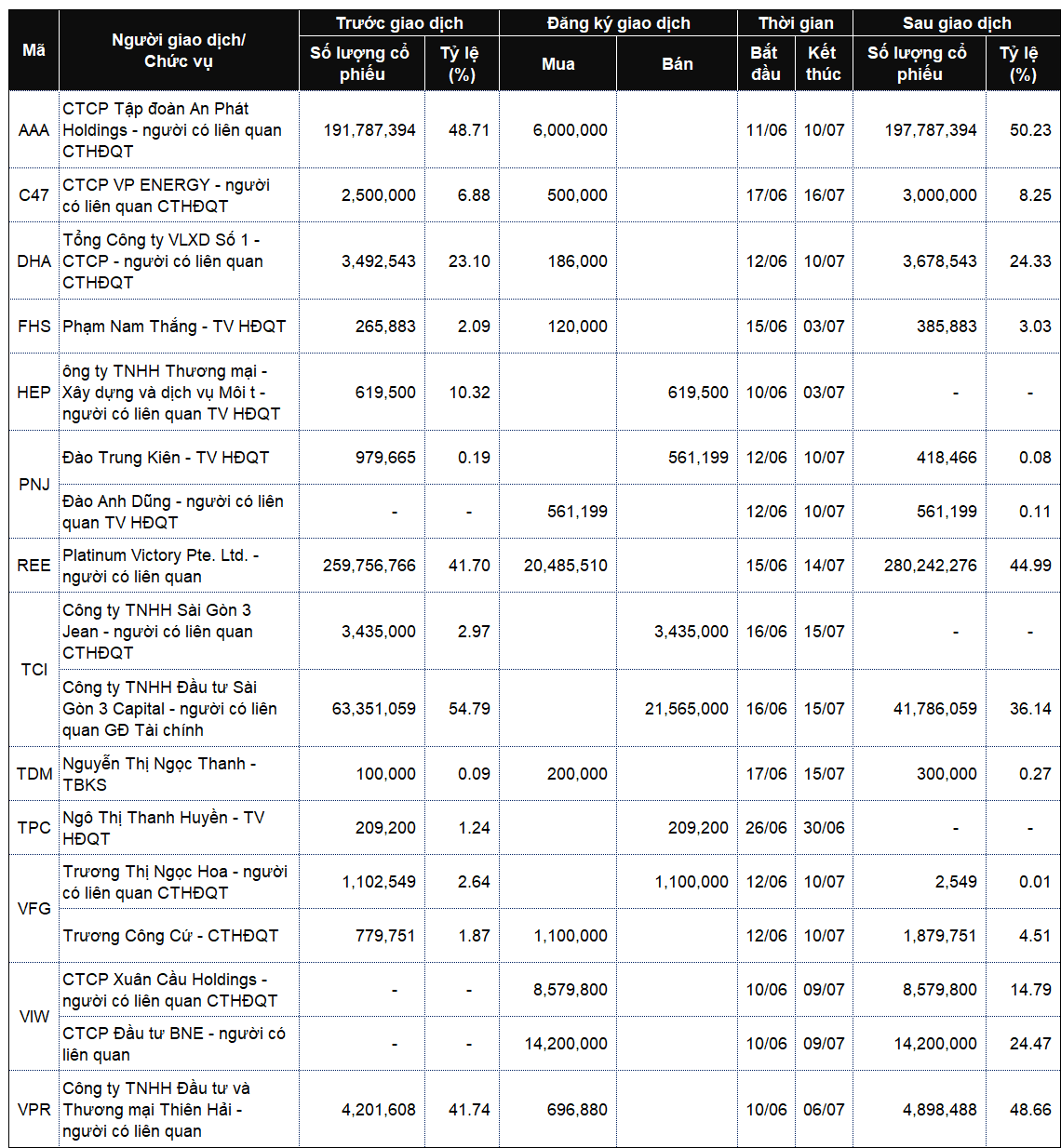1061x1148 pixels.
Task: Select the TPC ticker cell
Action: [34, 828]
